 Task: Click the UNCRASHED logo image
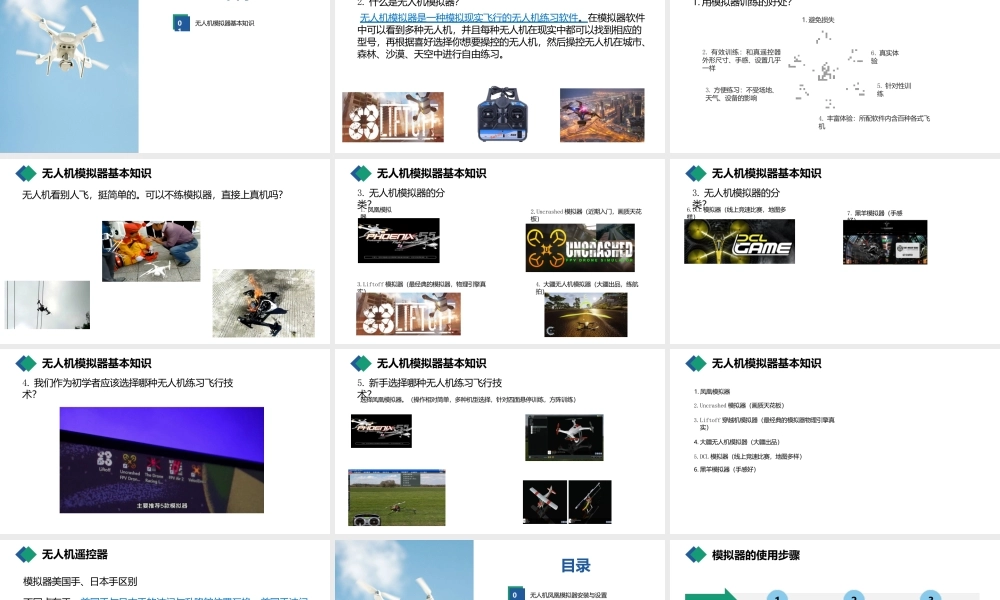(580, 248)
